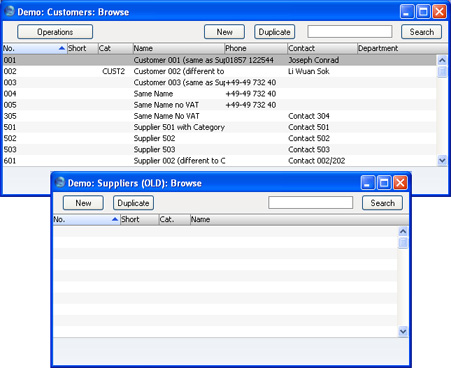
Task: Click contact Joseph Conrad
Action: (x=313, y=60)
